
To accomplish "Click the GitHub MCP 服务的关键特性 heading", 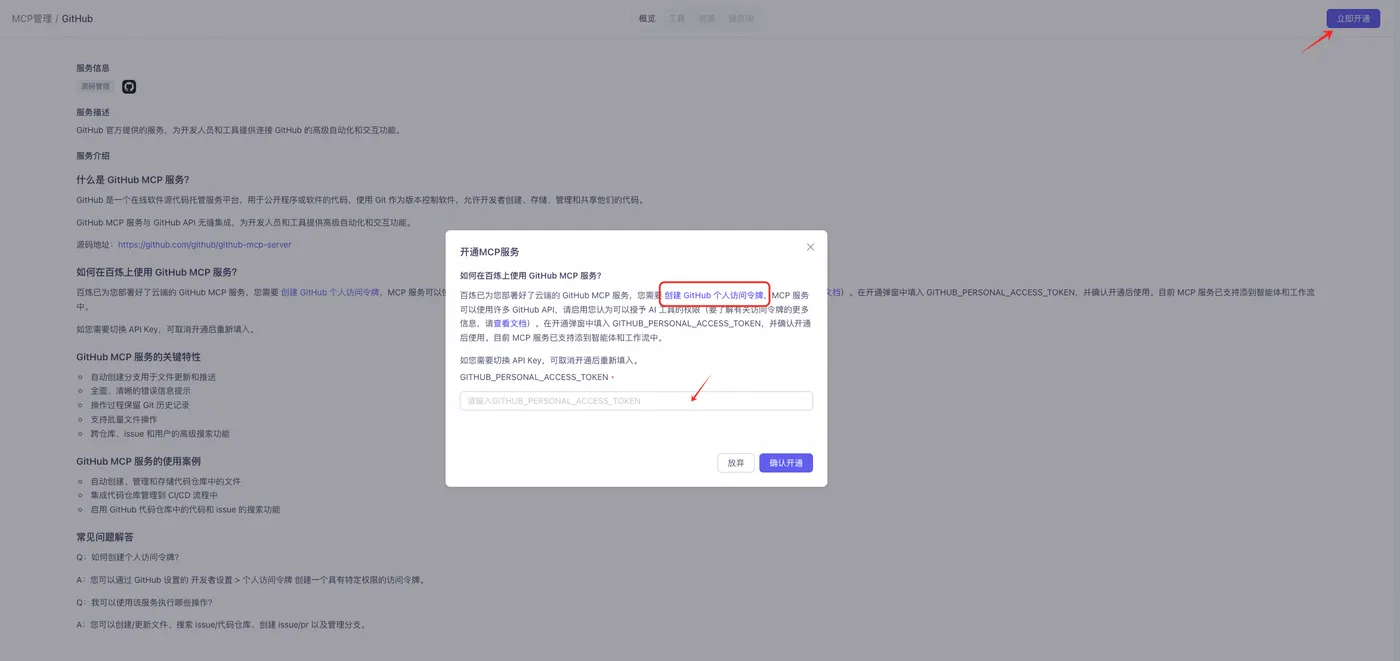I will click(138, 357).
